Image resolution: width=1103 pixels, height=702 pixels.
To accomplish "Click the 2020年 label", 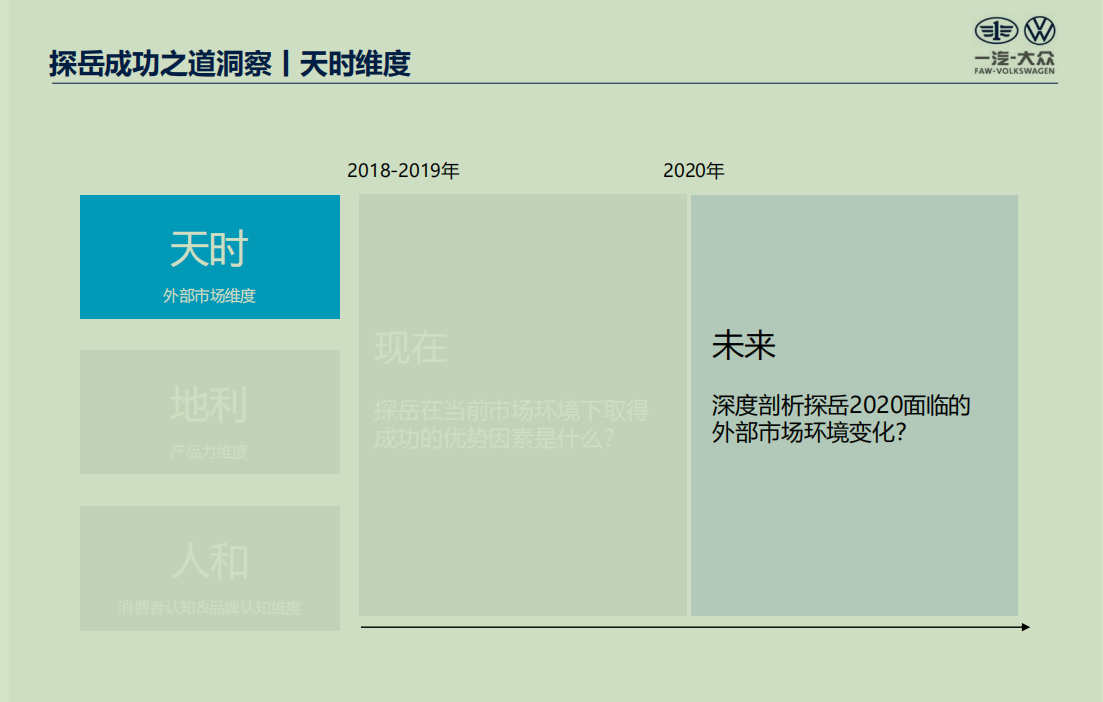I will click(694, 171).
